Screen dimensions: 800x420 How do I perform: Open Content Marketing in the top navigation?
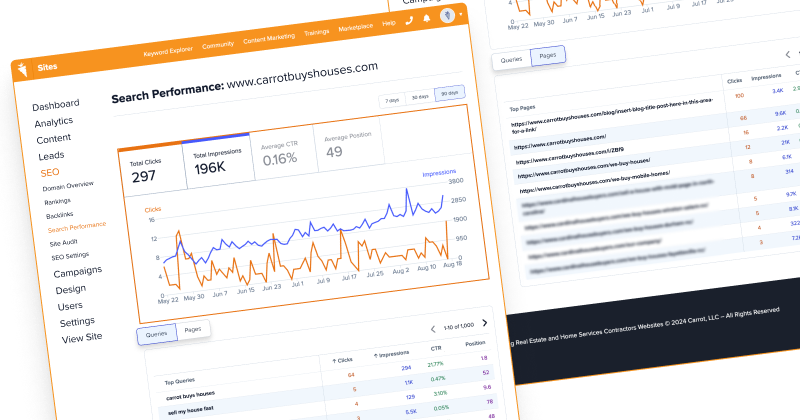pyautogui.click(x=269, y=39)
